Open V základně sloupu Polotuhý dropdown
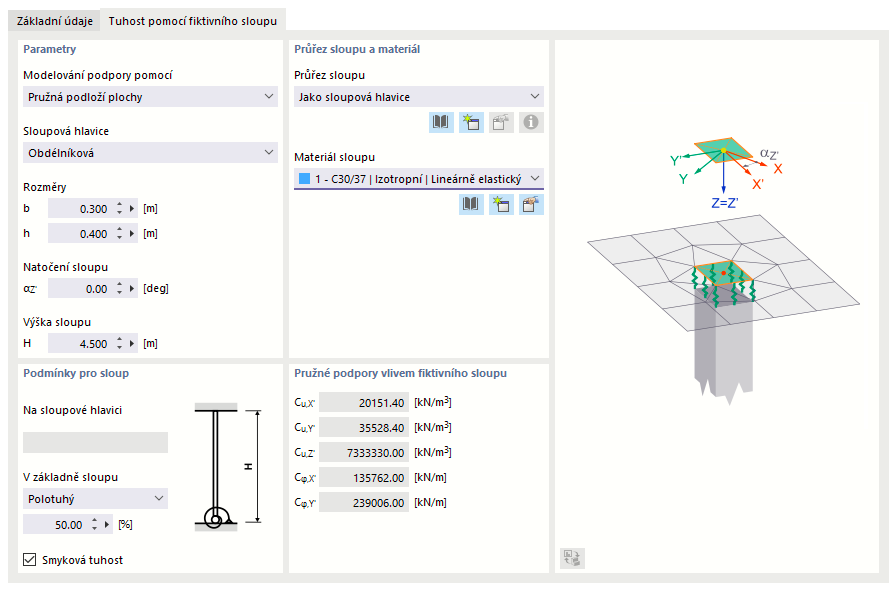This screenshot has height=590, width=896. point(95,499)
